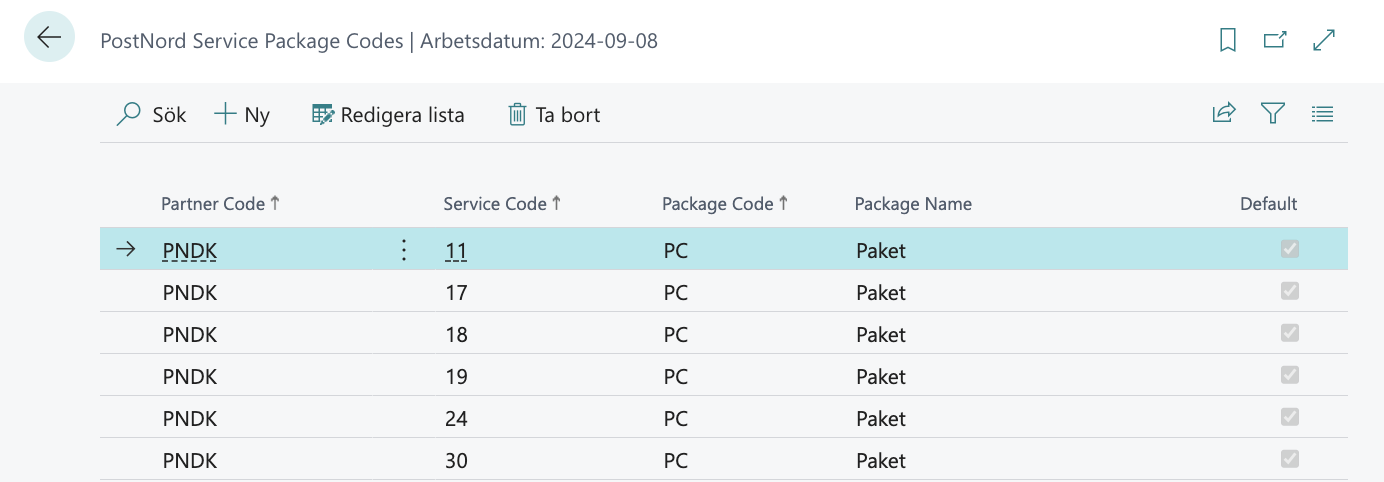Click Default column header
The height and width of the screenshot is (482, 1384).
pyautogui.click(x=1268, y=204)
